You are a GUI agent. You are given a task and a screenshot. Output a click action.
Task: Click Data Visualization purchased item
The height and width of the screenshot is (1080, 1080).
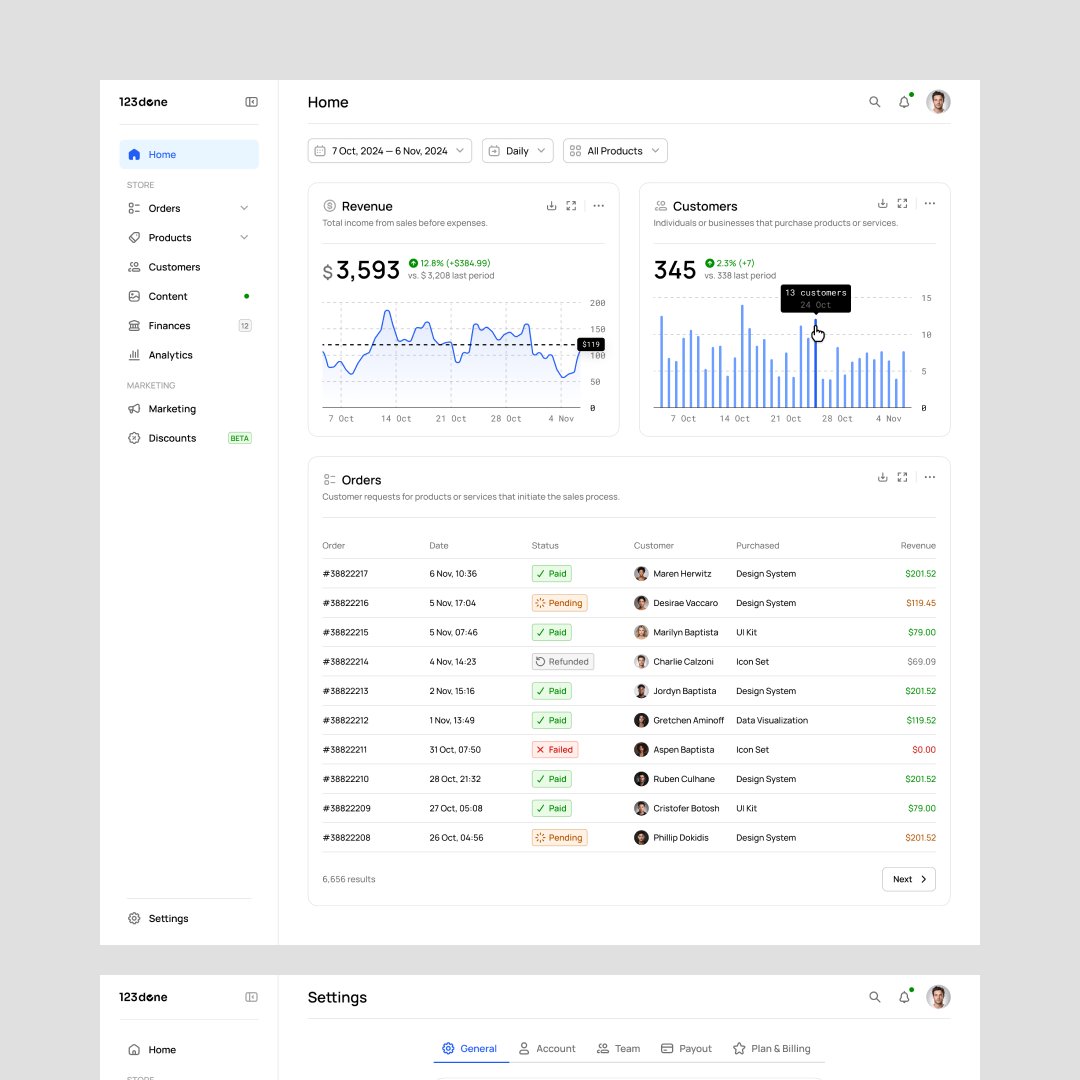[x=771, y=720]
